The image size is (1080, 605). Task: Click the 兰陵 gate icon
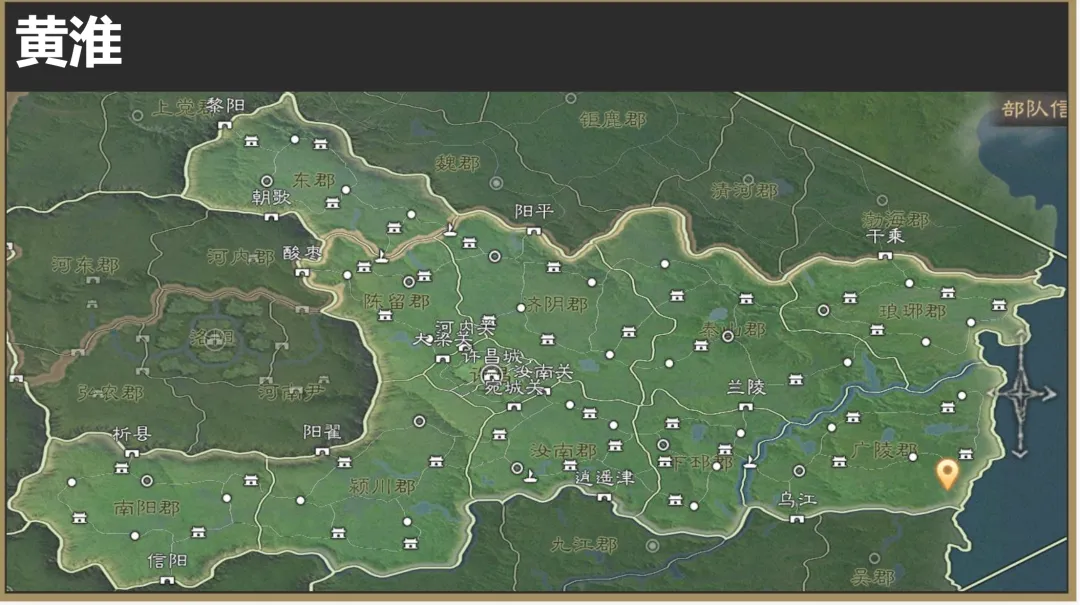(745, 407)
